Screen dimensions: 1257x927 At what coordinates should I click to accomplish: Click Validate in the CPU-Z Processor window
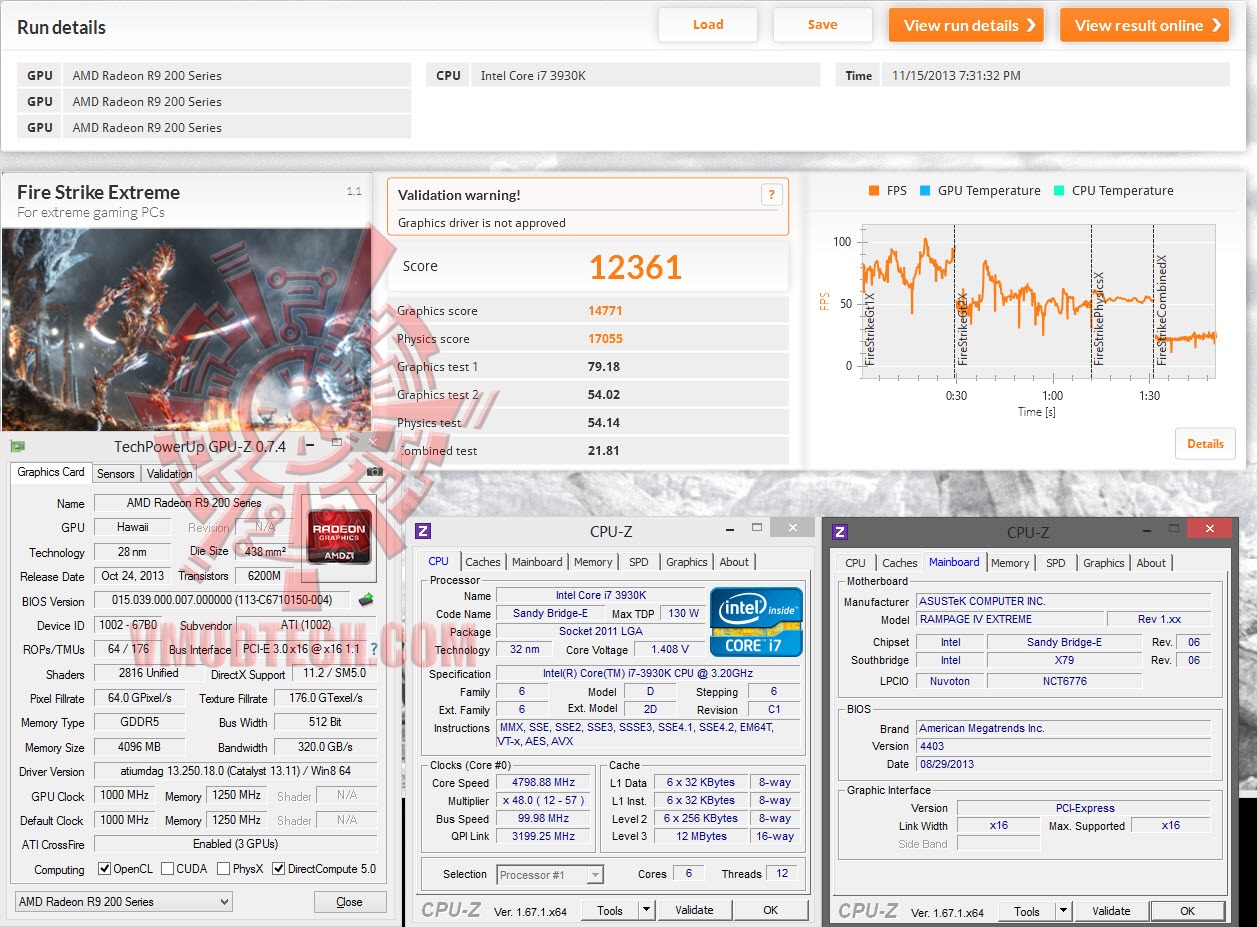[694, 910]
